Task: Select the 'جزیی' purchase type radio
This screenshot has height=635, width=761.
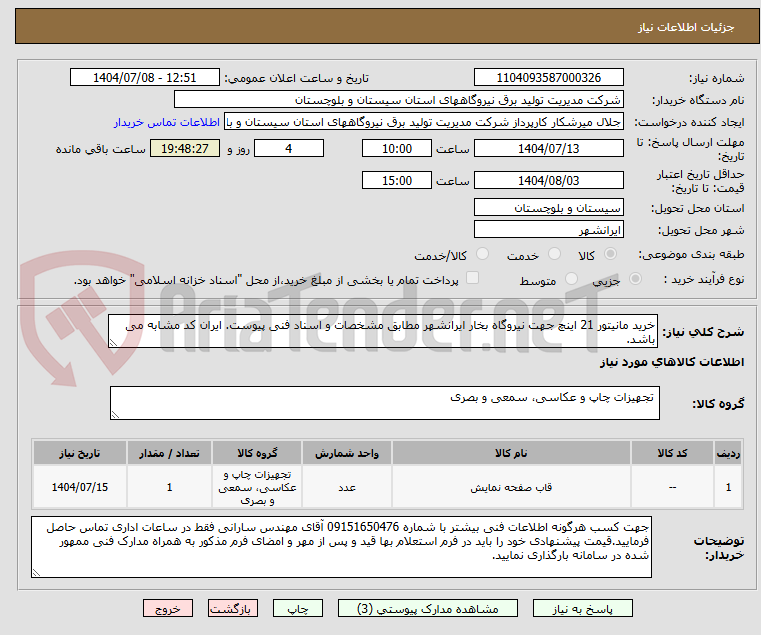Action: [635, 279]
